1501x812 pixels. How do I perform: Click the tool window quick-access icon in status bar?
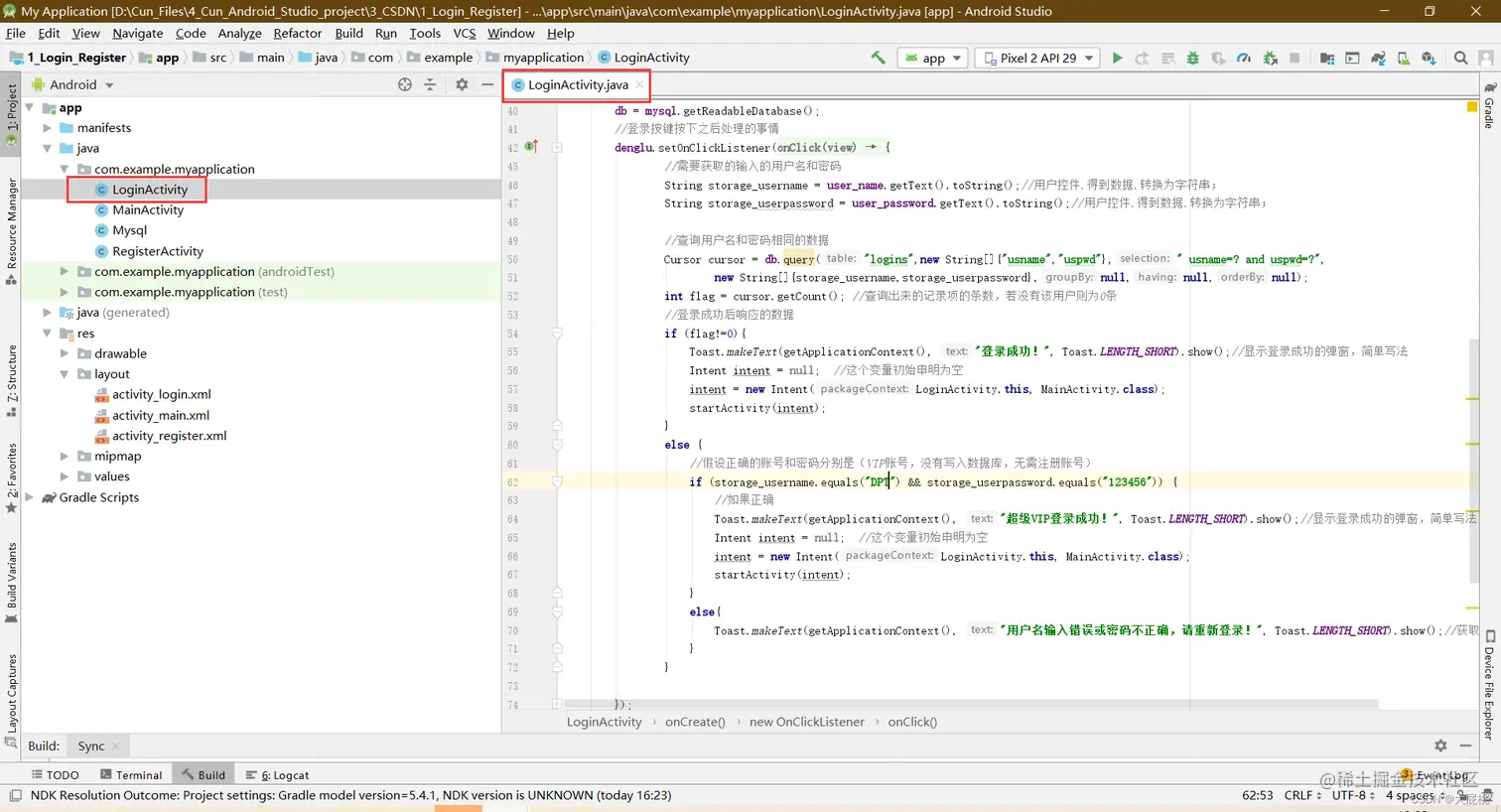coord(15,795)
